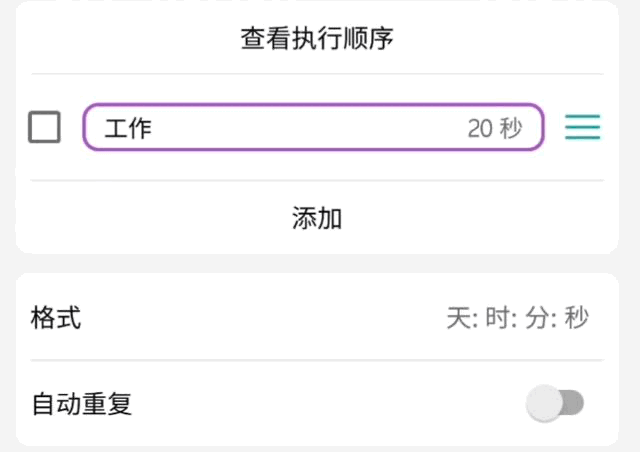Click the 工作 timer name text
640x452 pixels.
(x=128, y=128)
